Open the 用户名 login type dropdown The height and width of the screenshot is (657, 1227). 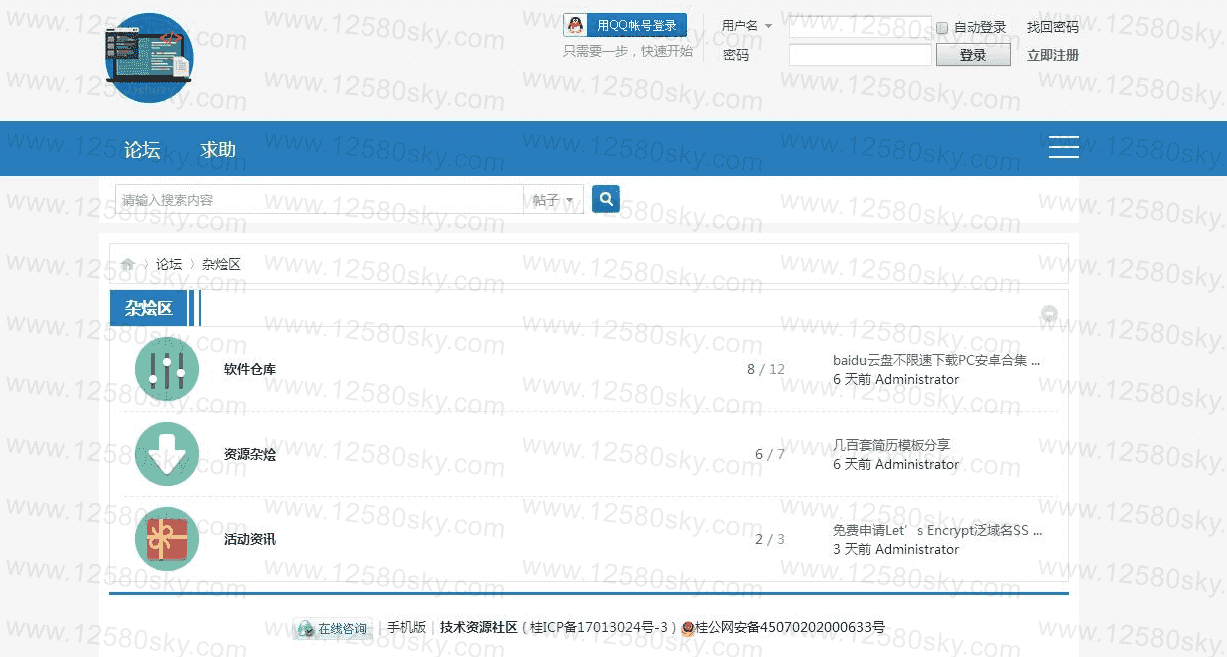[x=747, y=27]
